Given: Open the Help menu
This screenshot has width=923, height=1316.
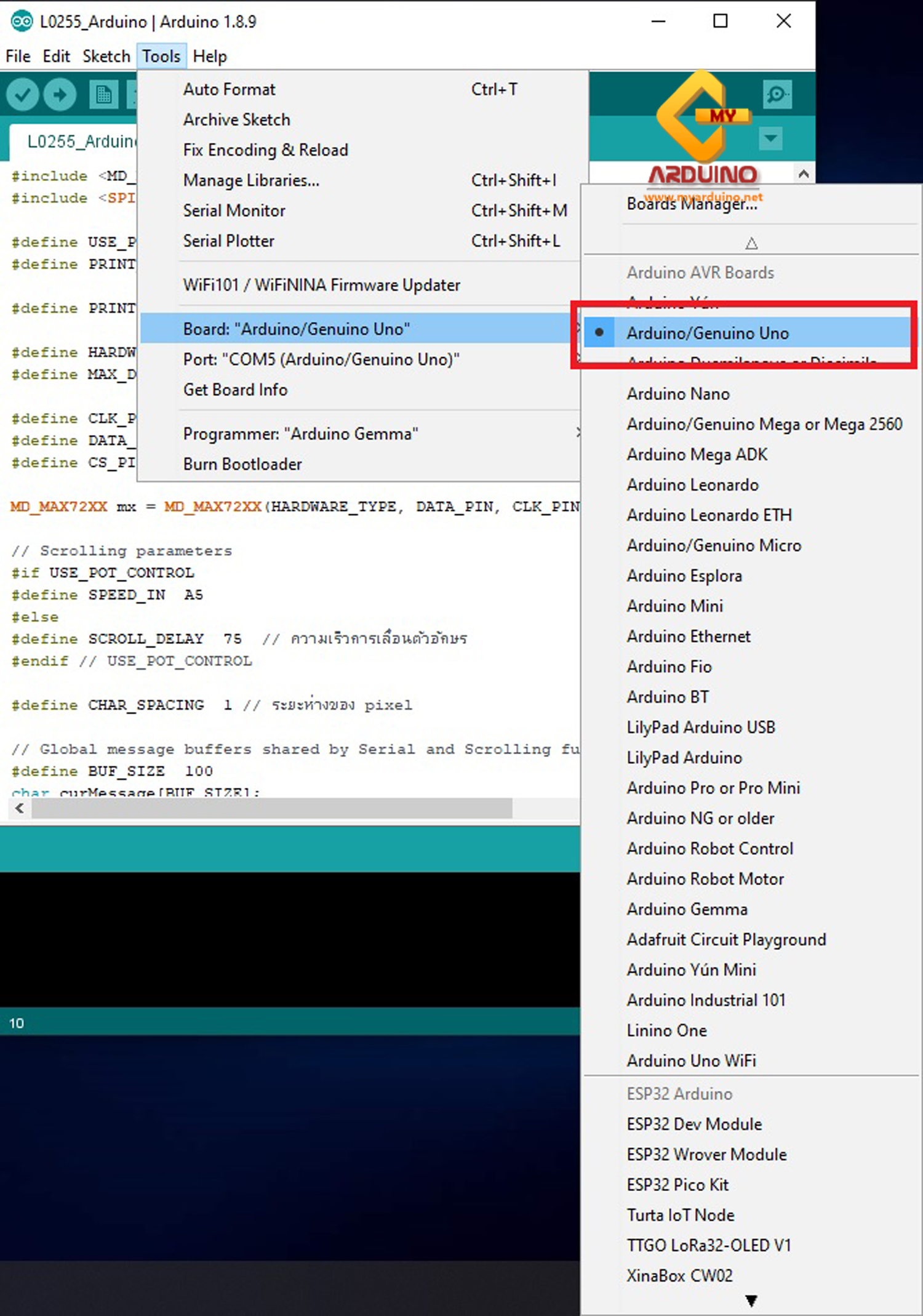Looking at the screenshot, I should coord(209,57).
